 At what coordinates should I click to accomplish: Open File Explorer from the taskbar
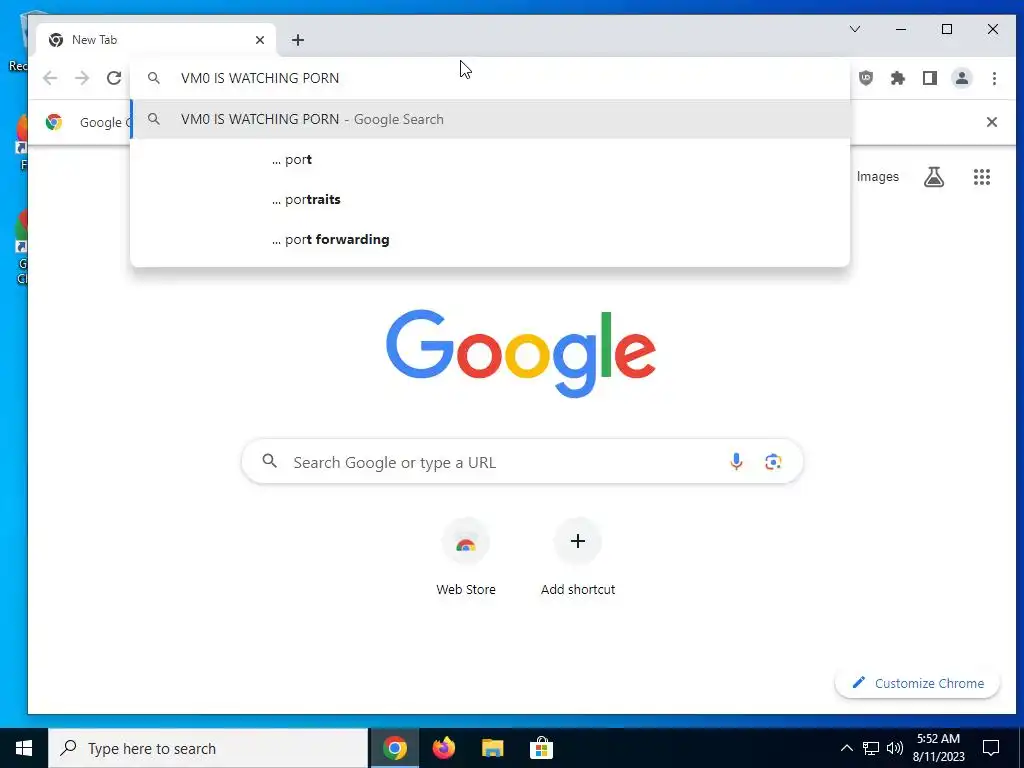pyautogui.click(x=492, y=748)
